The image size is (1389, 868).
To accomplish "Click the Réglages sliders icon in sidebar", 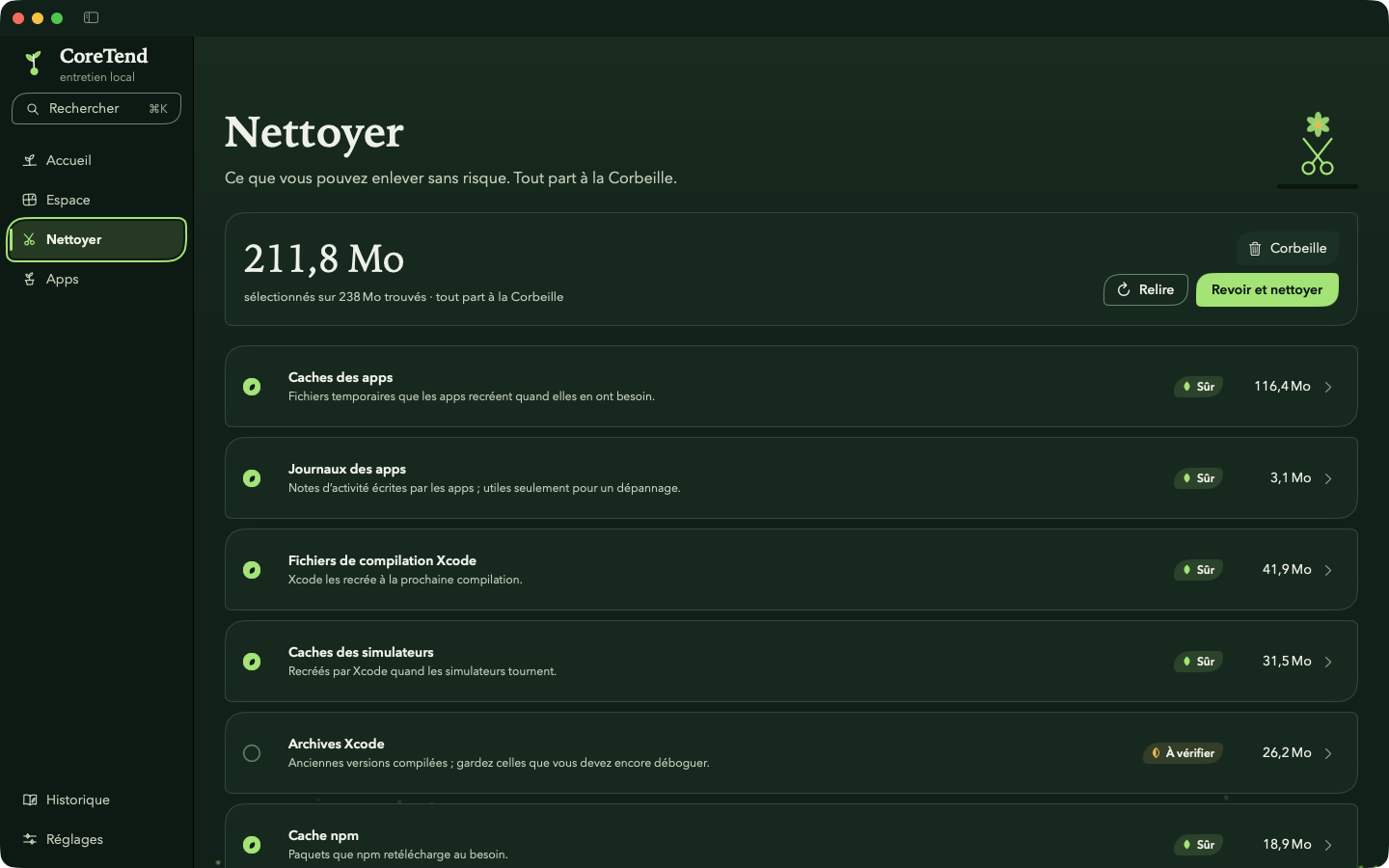I will tap(30, 839).
